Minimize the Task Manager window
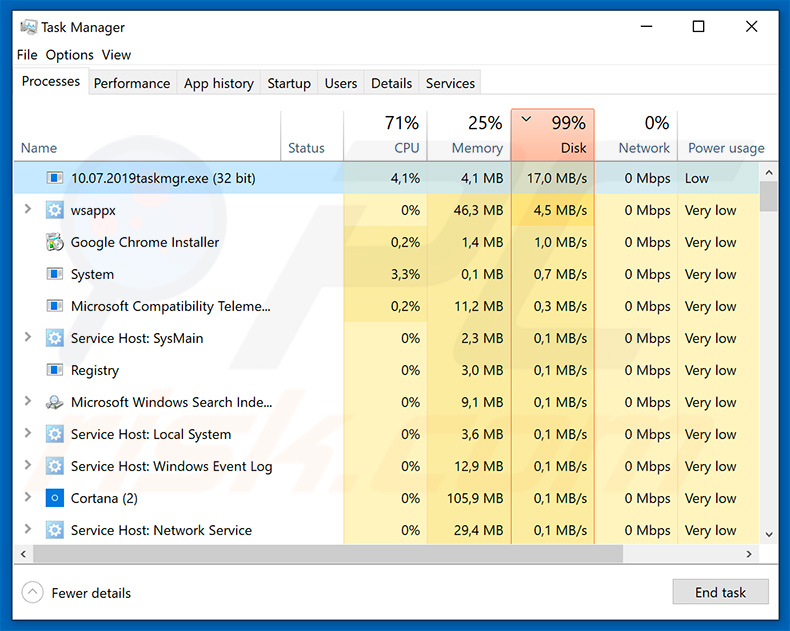Image resolution: width=790 pixels, height=631 pixels. [x=646, y=26]
